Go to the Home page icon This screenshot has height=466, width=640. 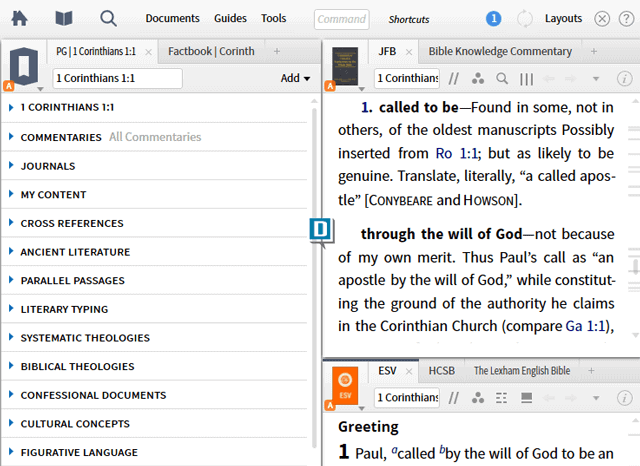point(19,18)
